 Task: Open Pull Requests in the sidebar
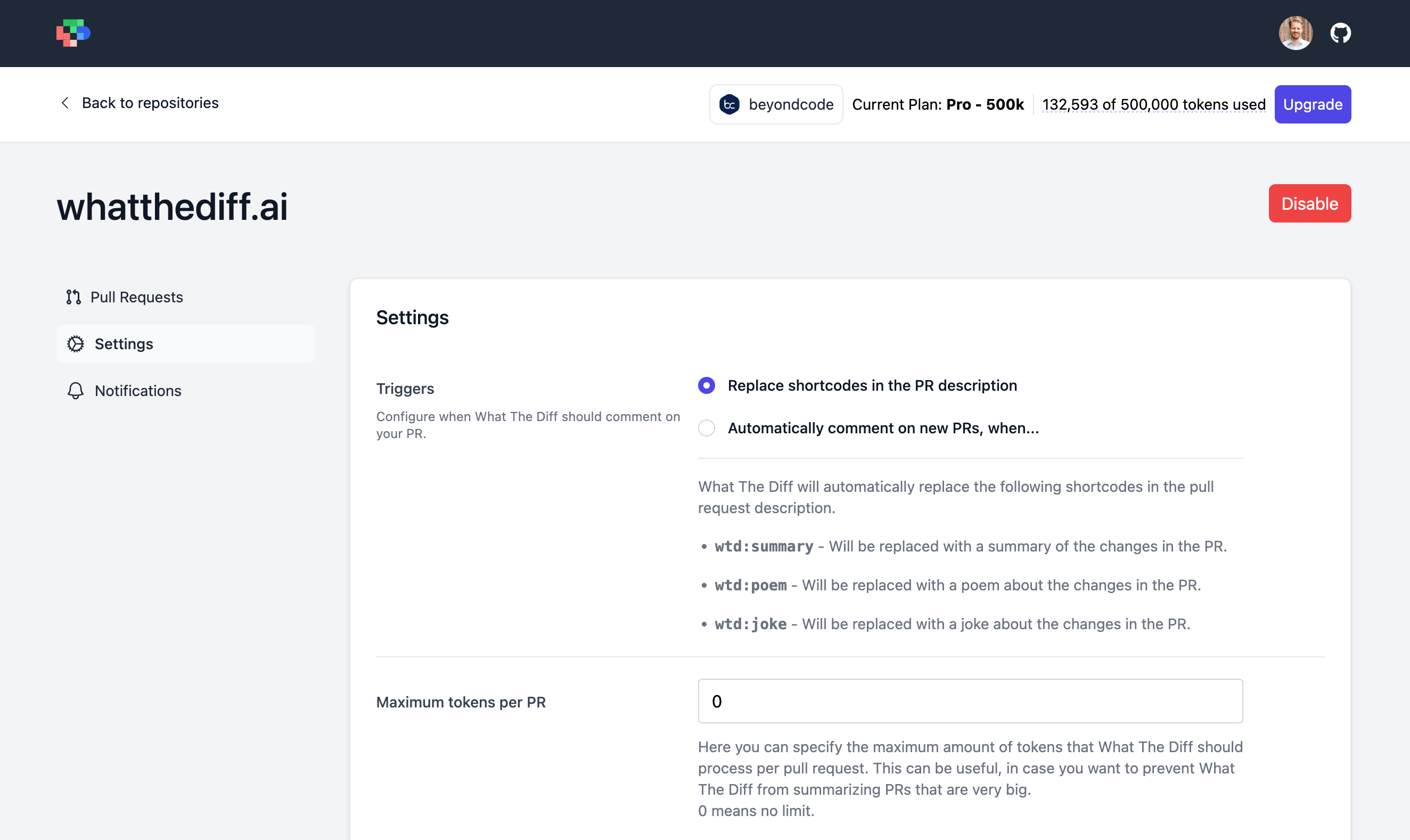(186, 297)
